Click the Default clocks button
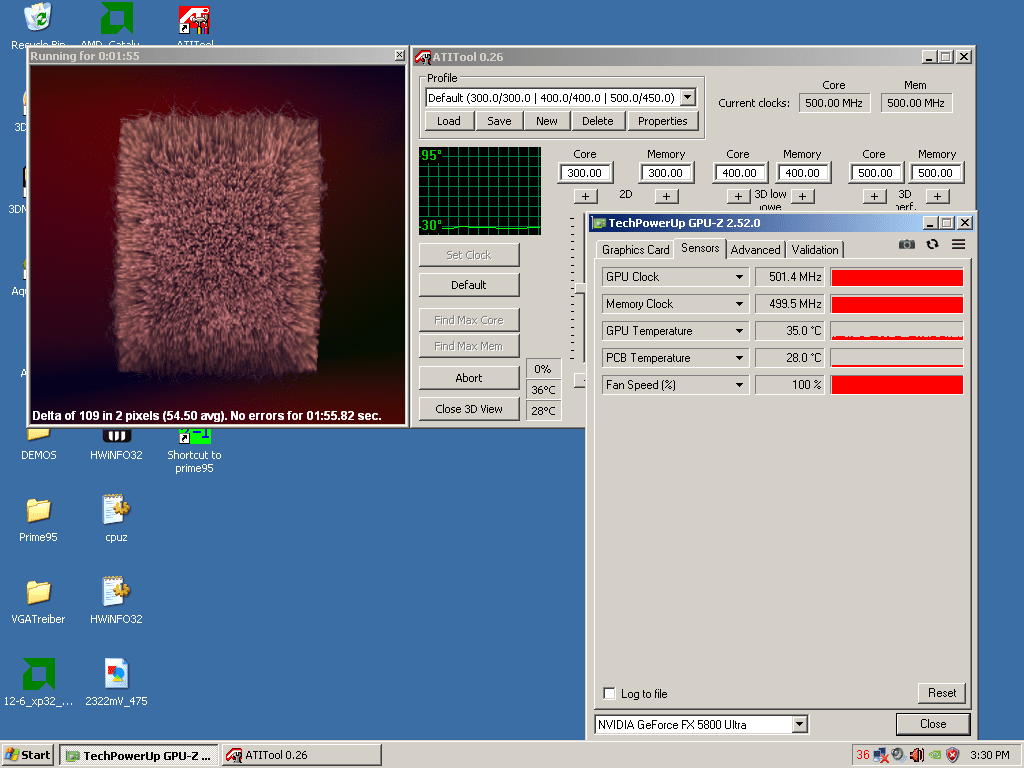 469,285
